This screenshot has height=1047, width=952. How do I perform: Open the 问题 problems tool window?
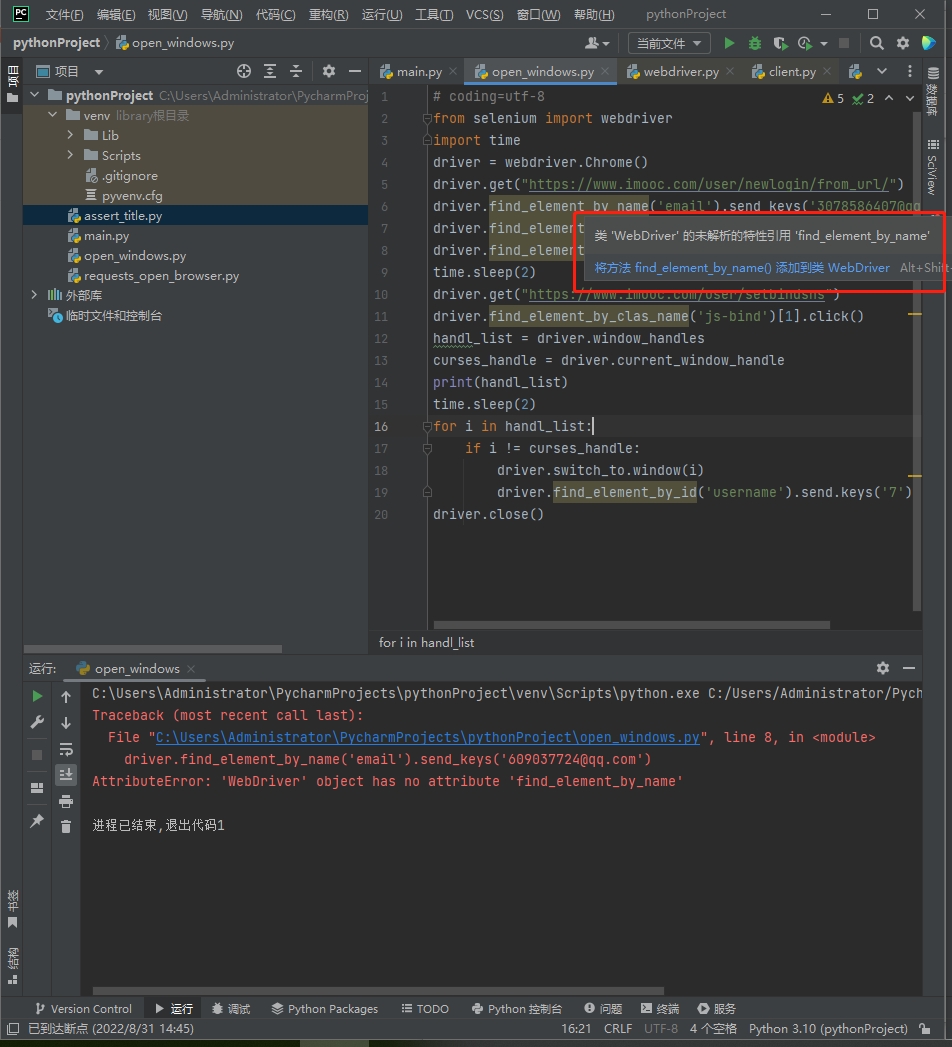pos(603,1008)
